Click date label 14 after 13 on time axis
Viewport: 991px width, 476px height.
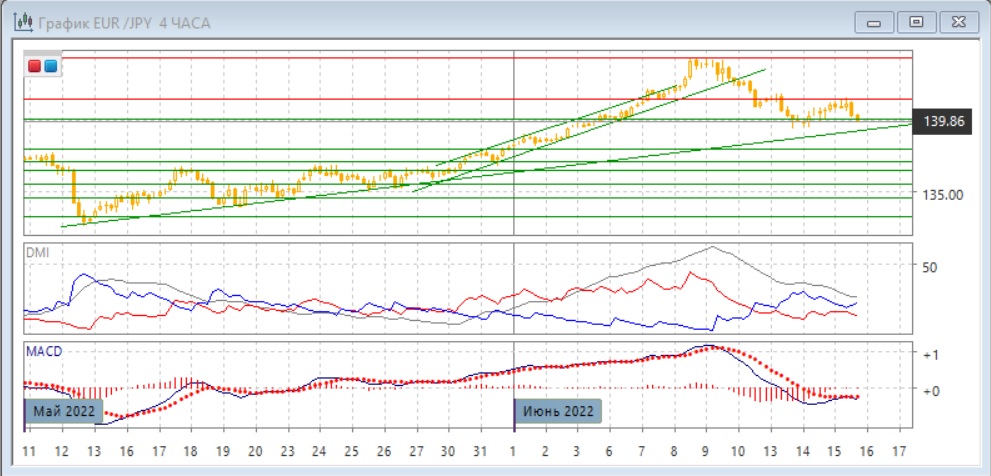pyautogui.click(x=803, y=451)
